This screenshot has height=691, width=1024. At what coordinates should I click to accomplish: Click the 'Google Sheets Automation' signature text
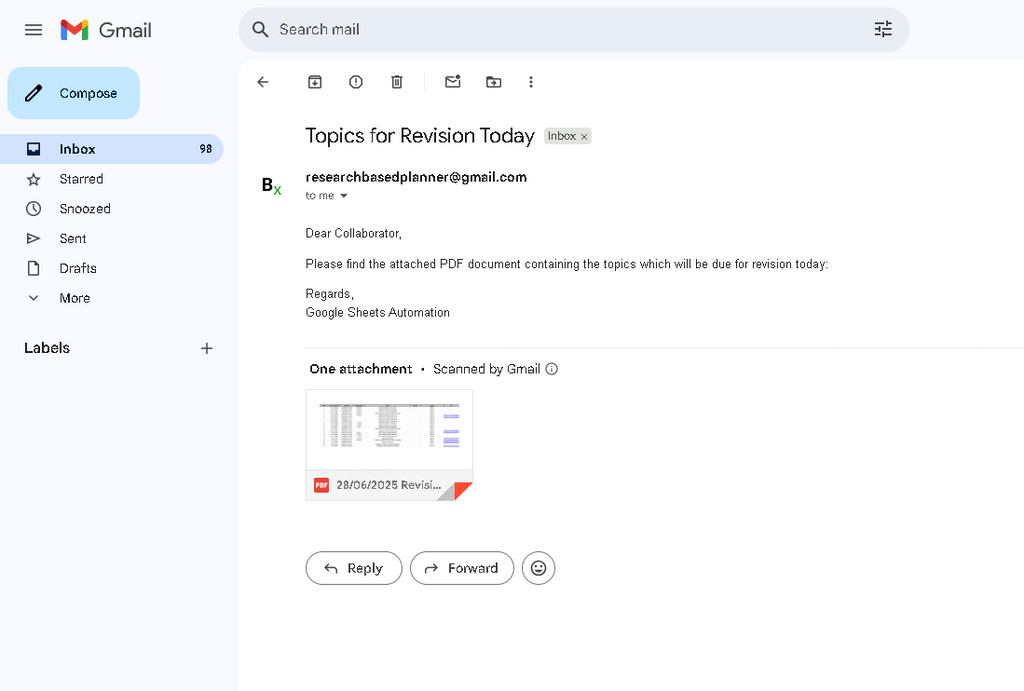[x=377, y=313]
